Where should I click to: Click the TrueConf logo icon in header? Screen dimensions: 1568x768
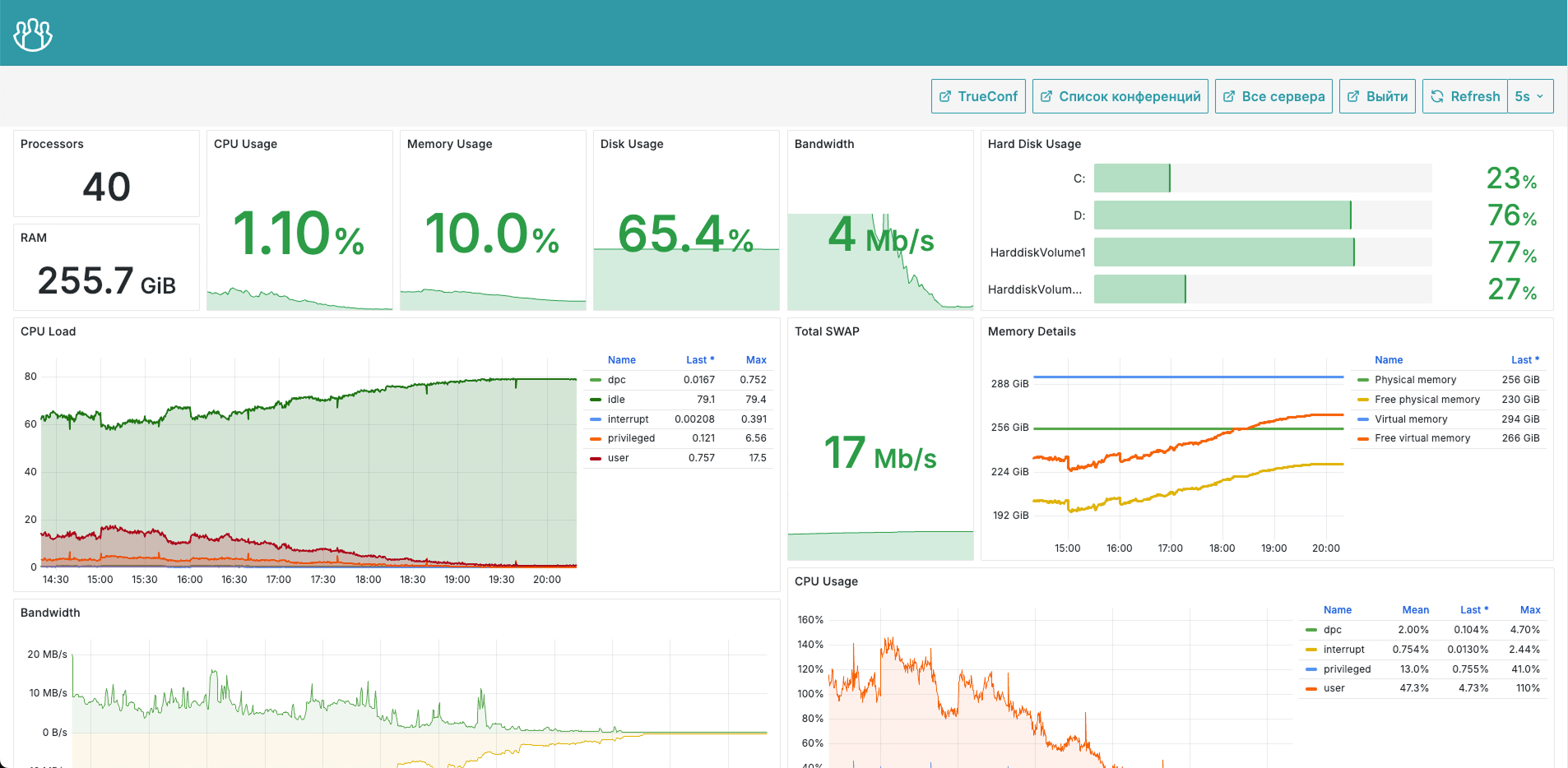point(33,35)
